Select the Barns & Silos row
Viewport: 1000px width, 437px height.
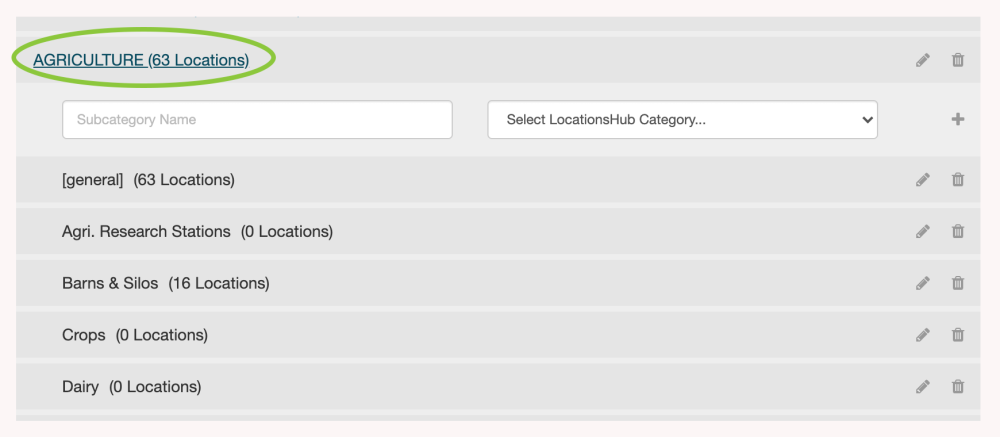coord(165,283)
